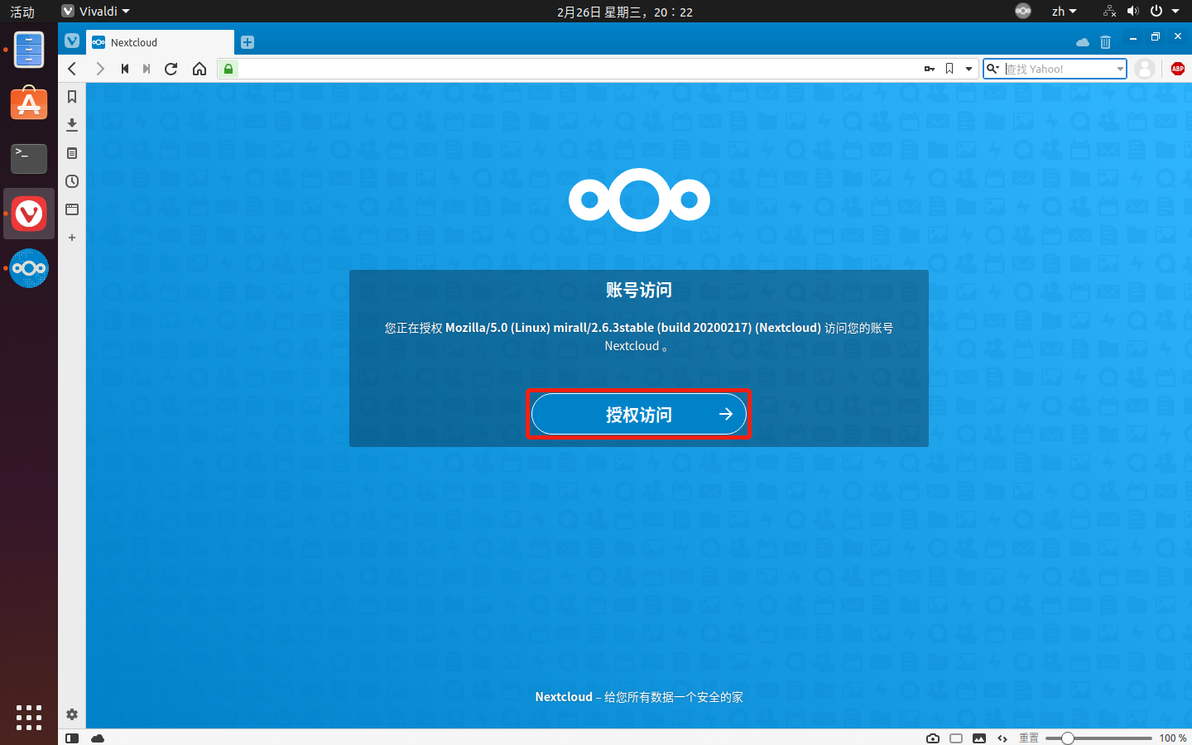Toggle images loading icon
This screenshot has height=745, width=1192.
click(979, 738)
